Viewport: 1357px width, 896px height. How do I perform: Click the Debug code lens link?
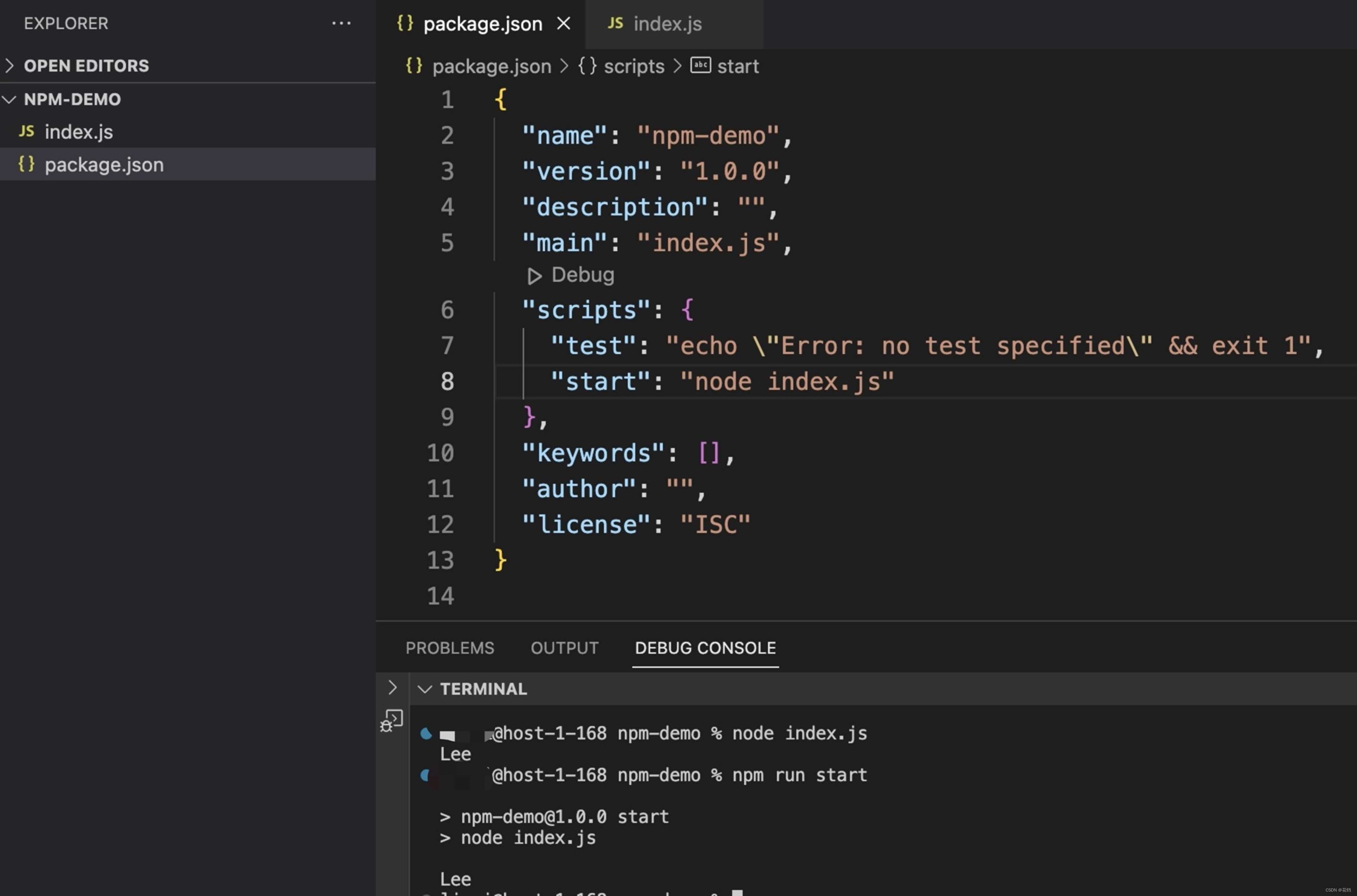coord(582,275)
